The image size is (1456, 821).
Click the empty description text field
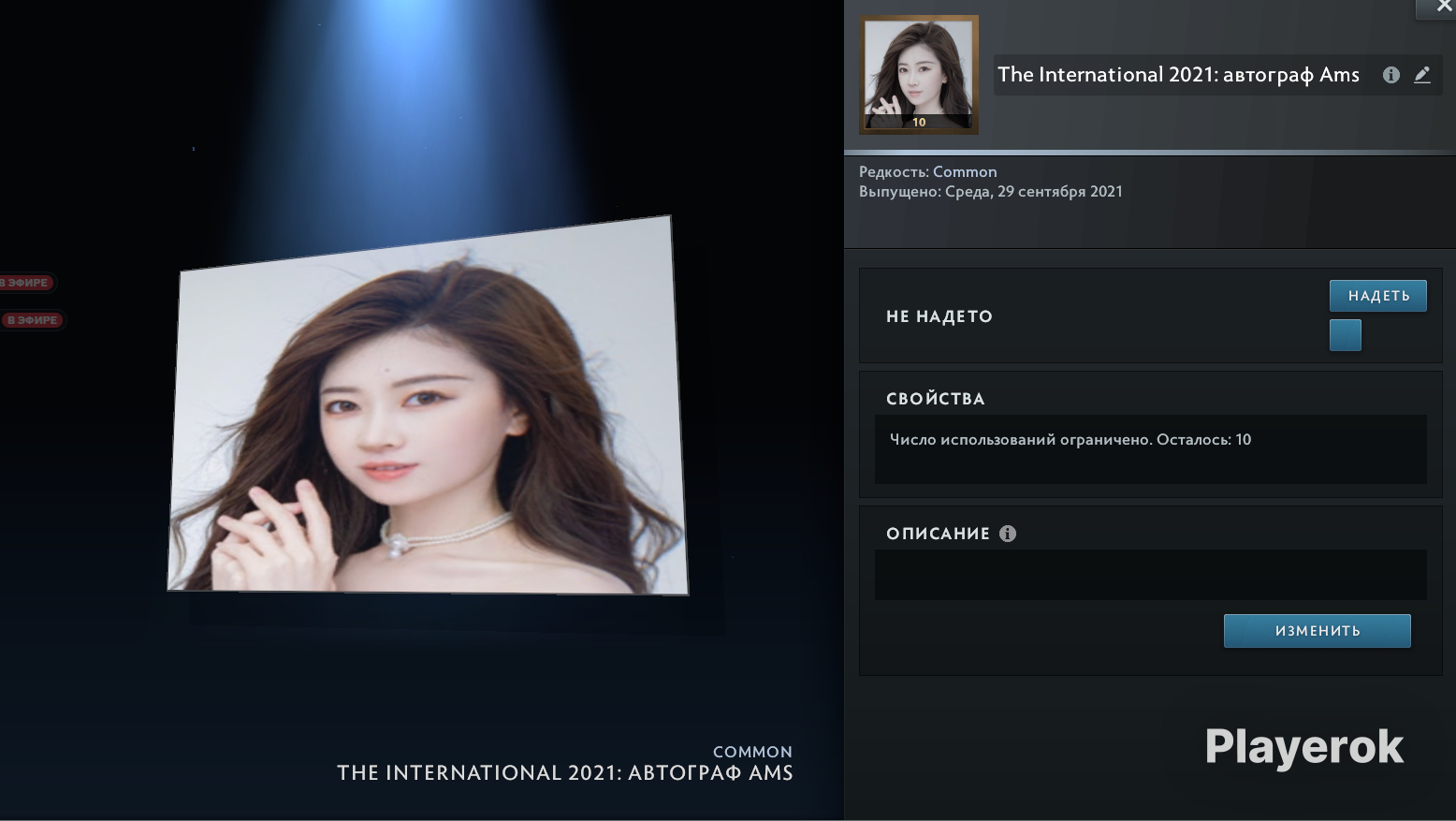pos(1151,575)
